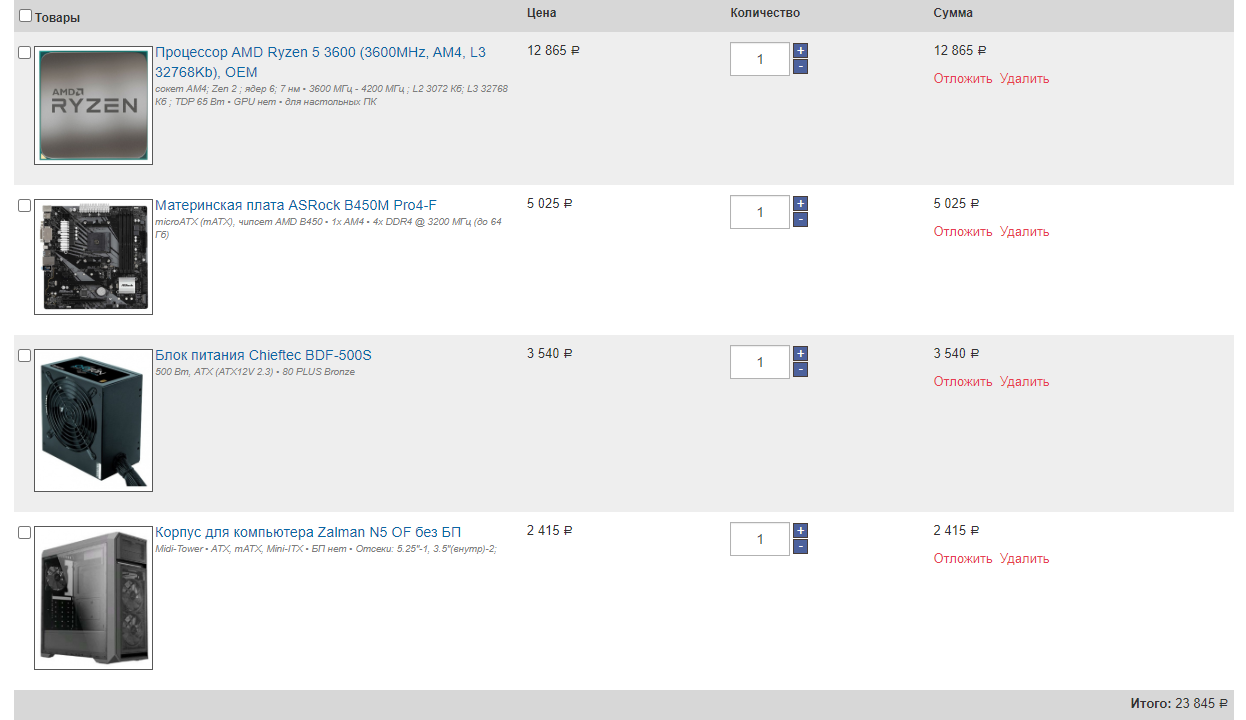1246x720 pixels.
Task: Increase quantity of Zalman N5 OF case
Action: pyautogui.click(x=800, y=531)
